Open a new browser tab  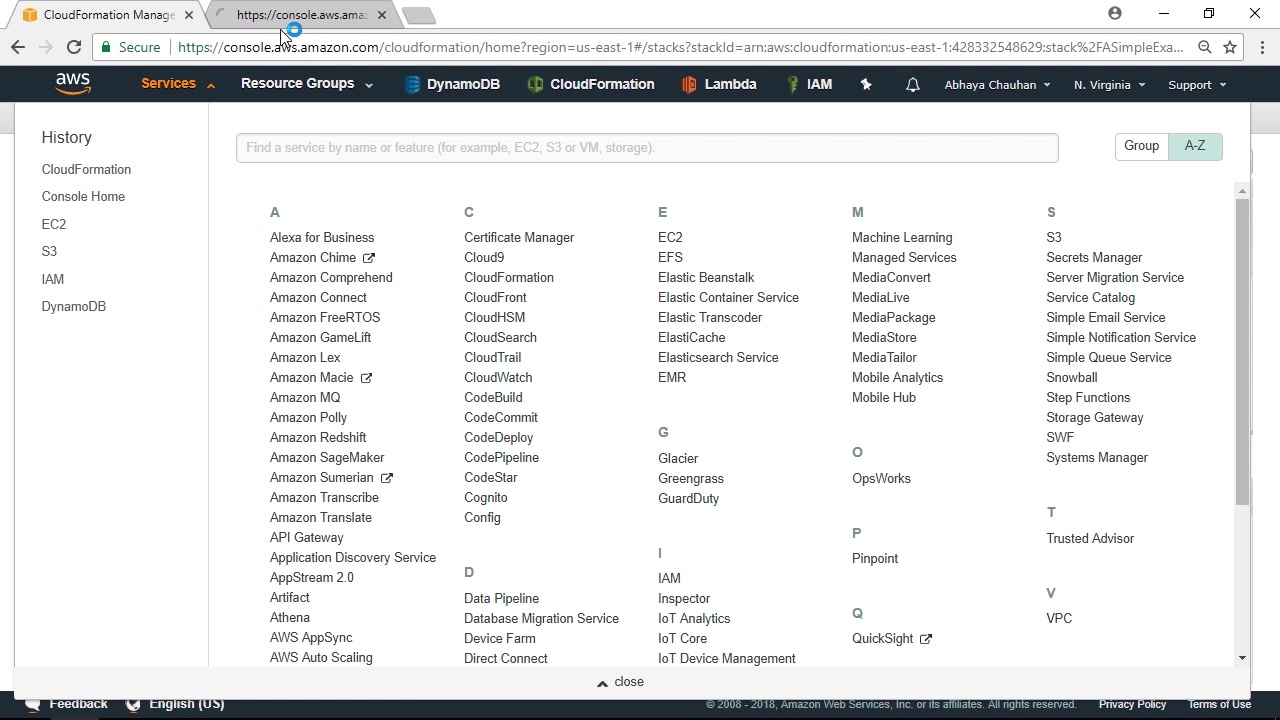point(419,15)
